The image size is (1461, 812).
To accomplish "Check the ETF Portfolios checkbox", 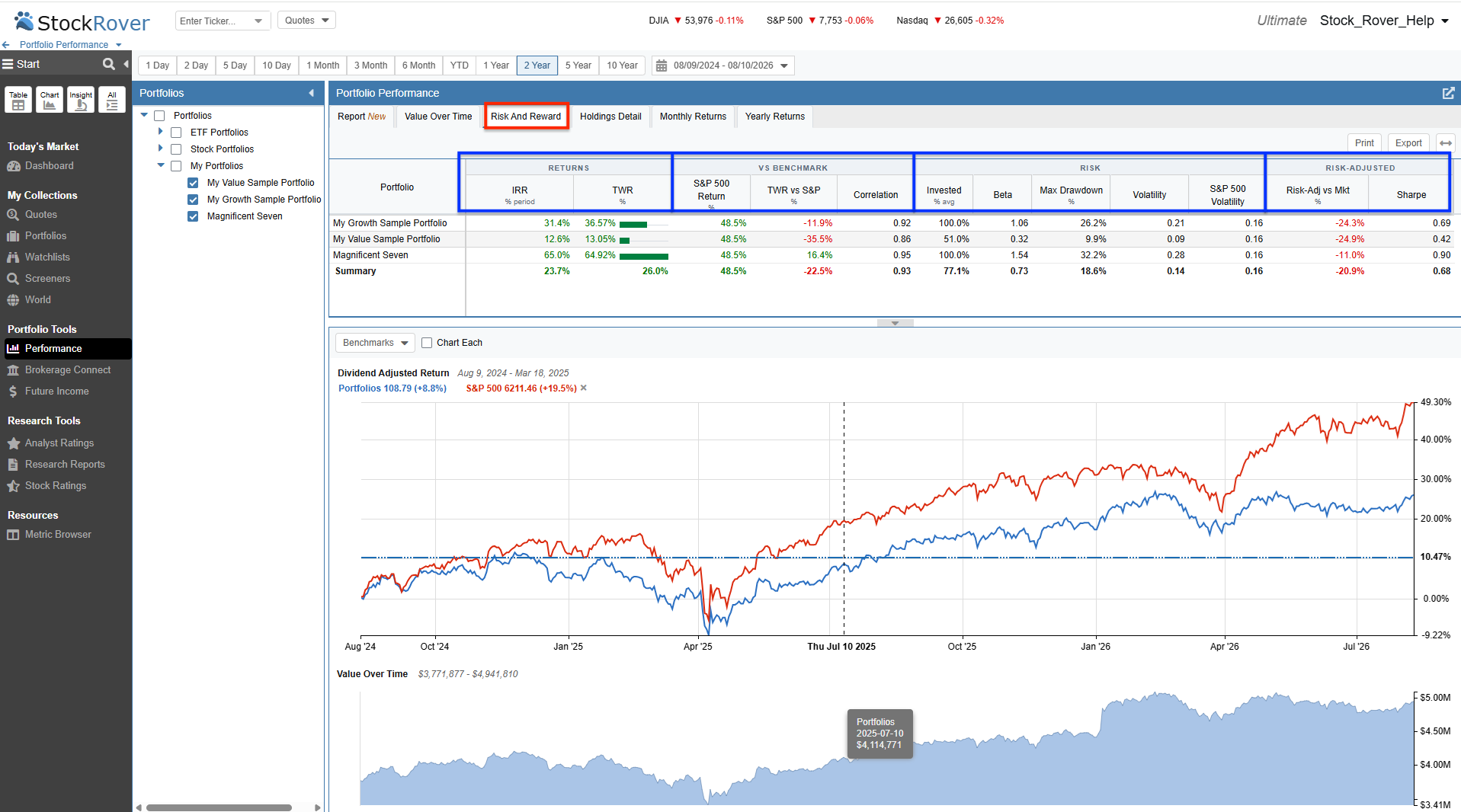I will pyautogui.click(x=176, y=133).
